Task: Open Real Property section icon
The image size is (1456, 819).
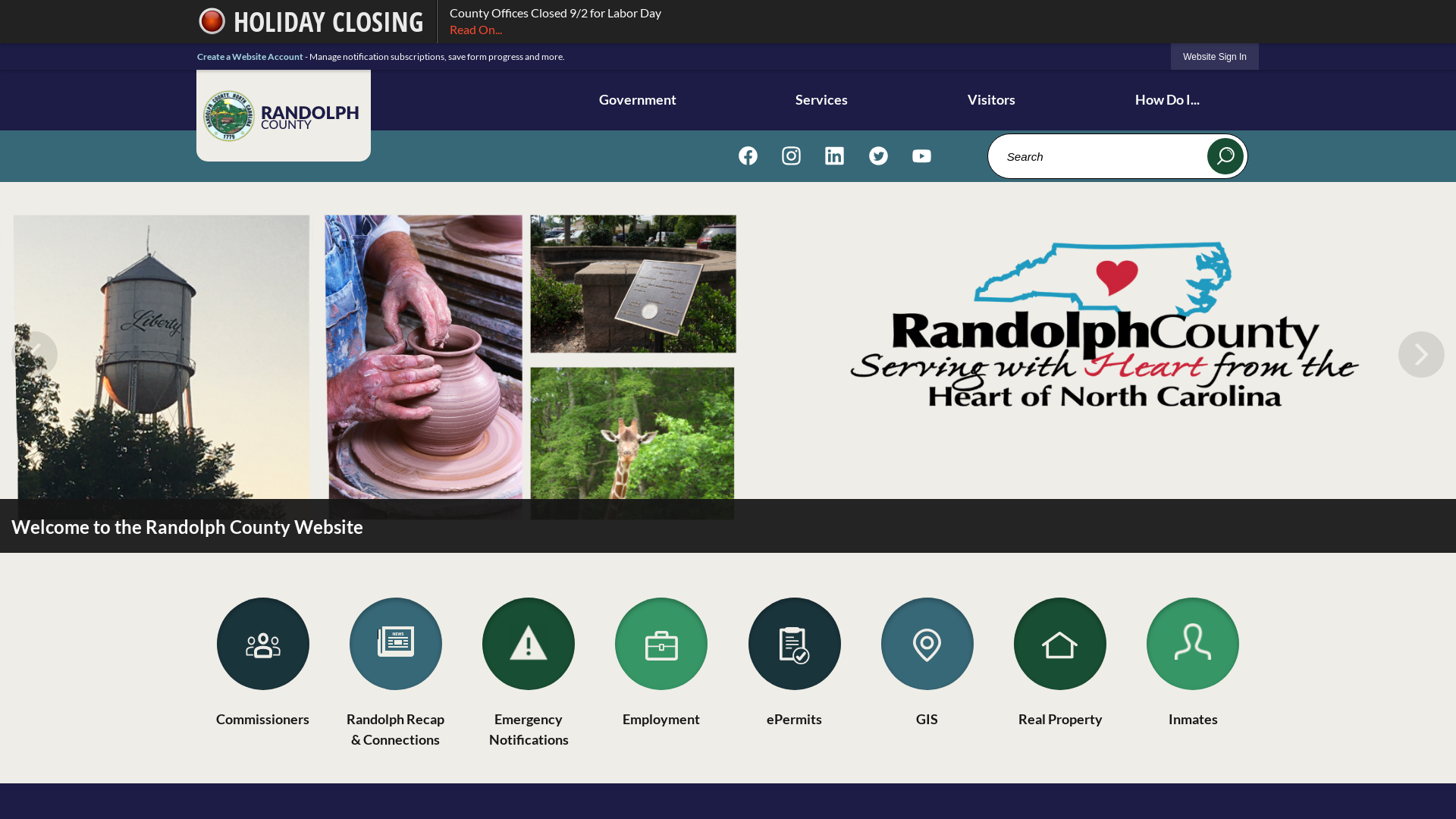Action: click(1060, 643)
